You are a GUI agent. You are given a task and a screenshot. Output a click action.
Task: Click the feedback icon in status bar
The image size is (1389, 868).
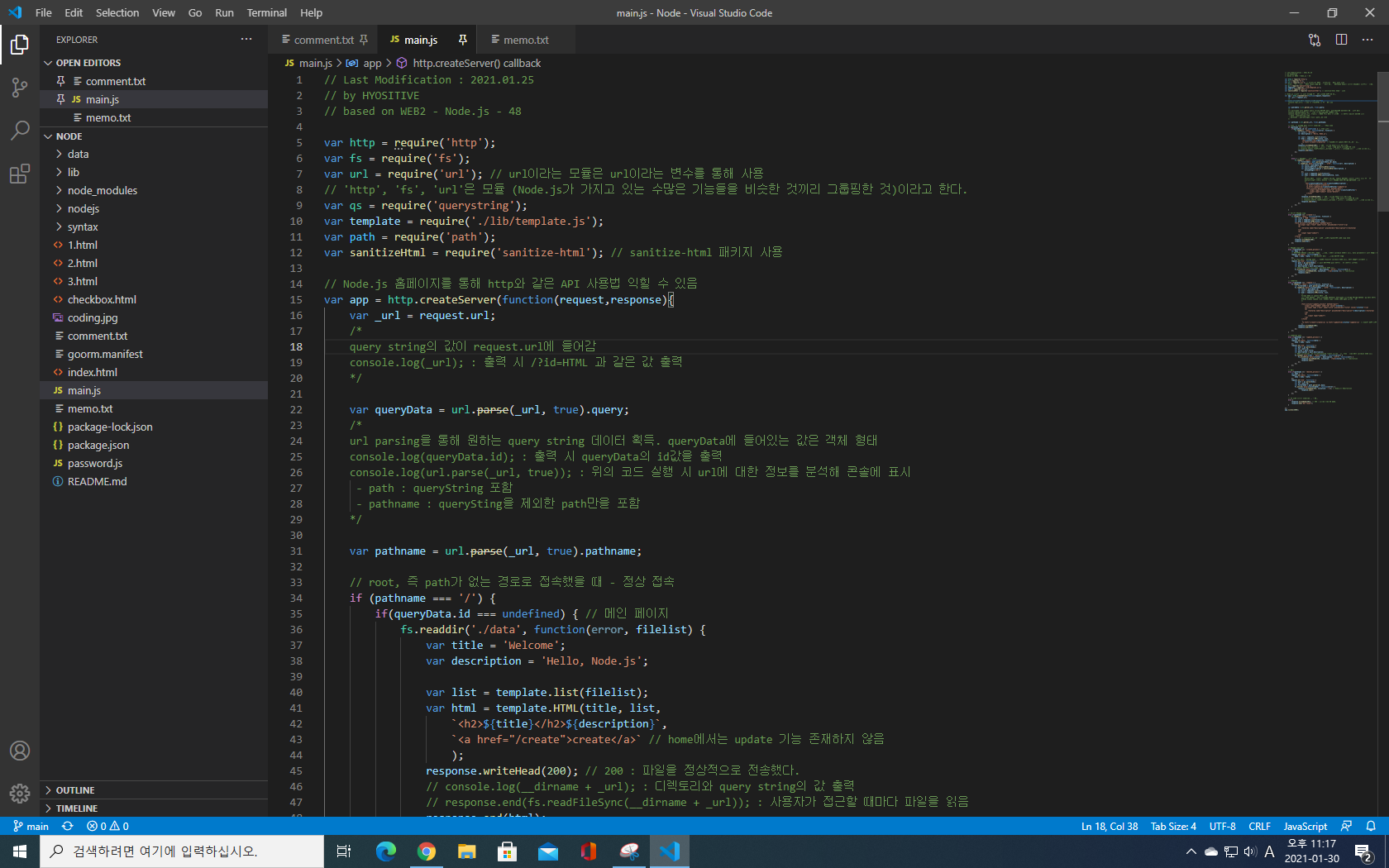point(1346,826)
